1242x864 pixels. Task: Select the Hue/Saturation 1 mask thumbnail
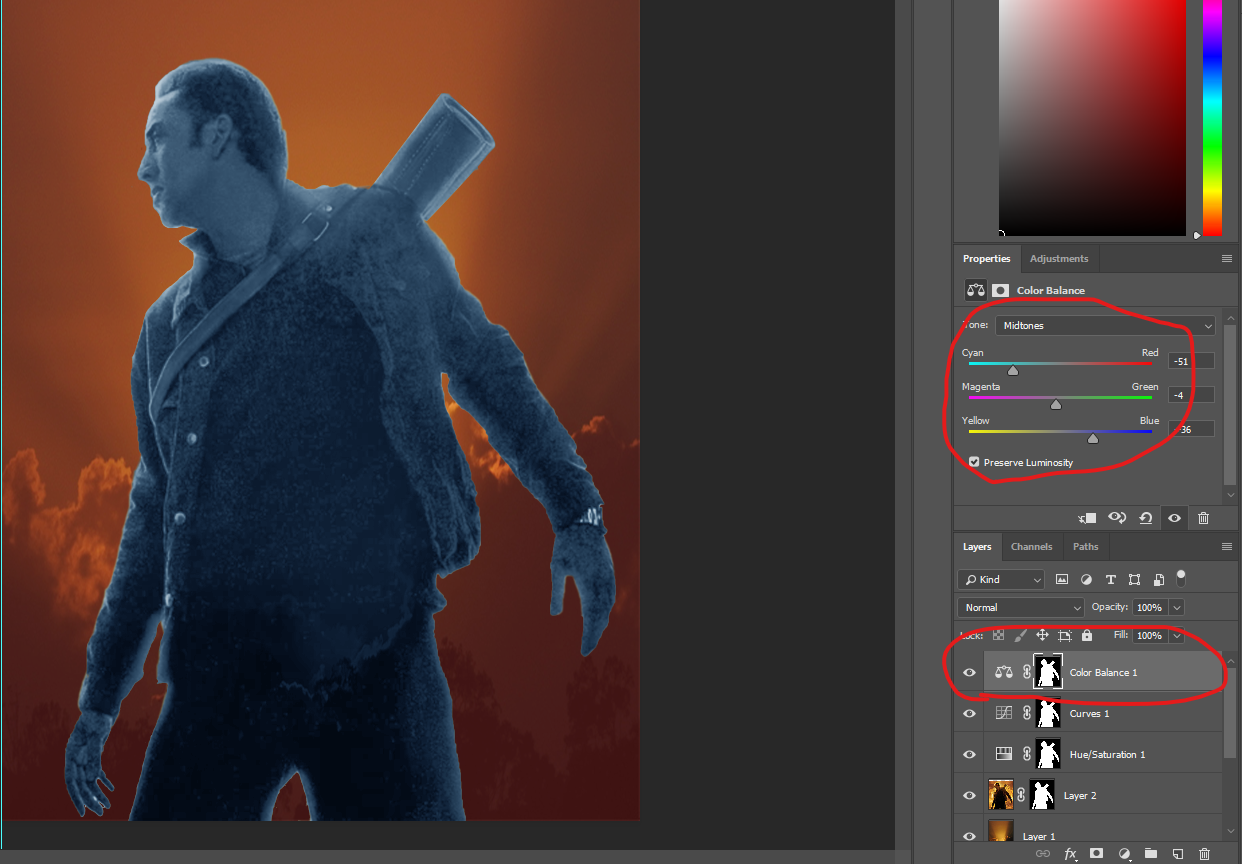pos(1047,754)
